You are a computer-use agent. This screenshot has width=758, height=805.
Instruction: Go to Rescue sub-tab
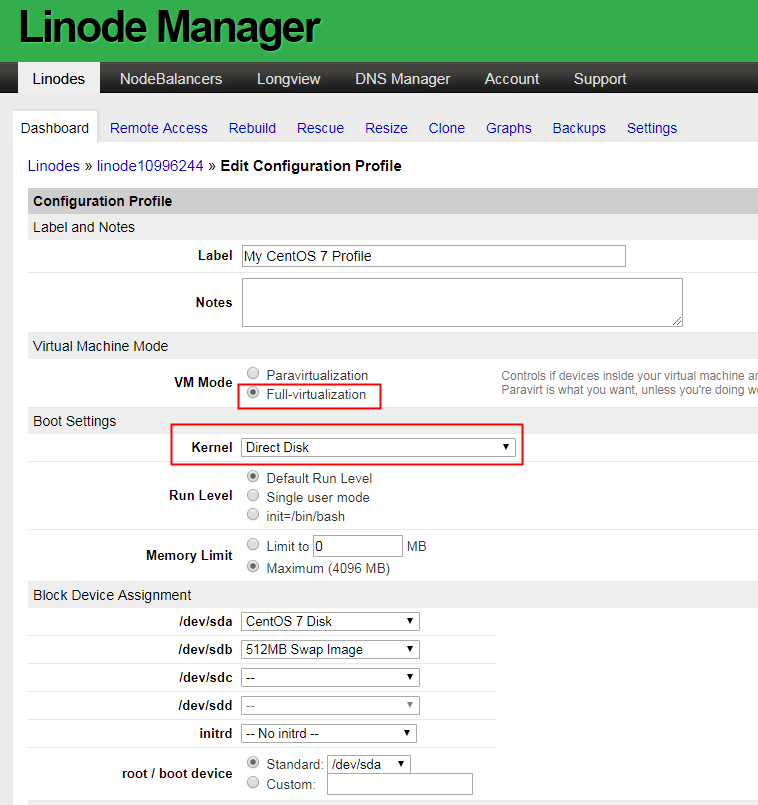coord(320,128)
